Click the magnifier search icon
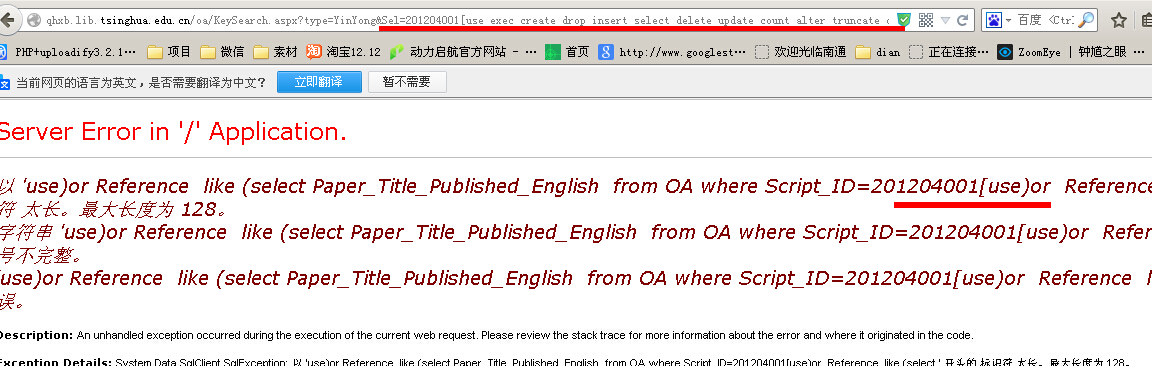The width and height of the screenshot is (1152, 366). pyautogui.click(x=1086, y=20)
